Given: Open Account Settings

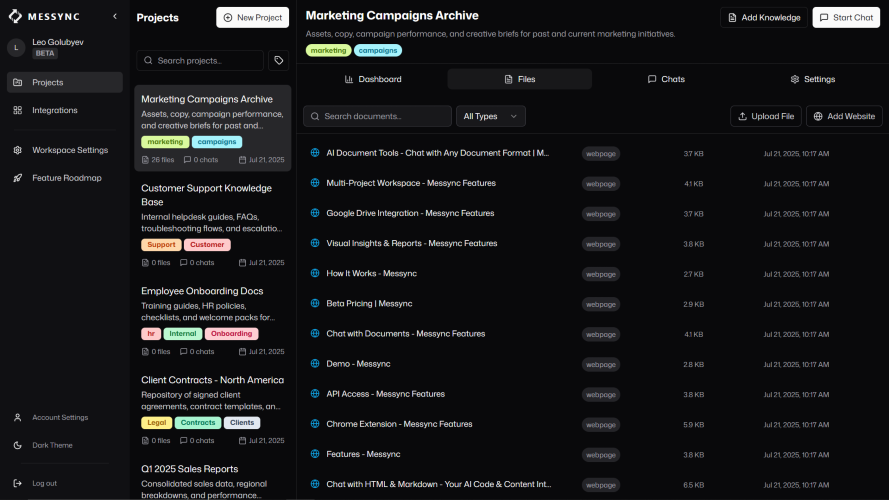Looking at the screenshot, I should [65, 417].
